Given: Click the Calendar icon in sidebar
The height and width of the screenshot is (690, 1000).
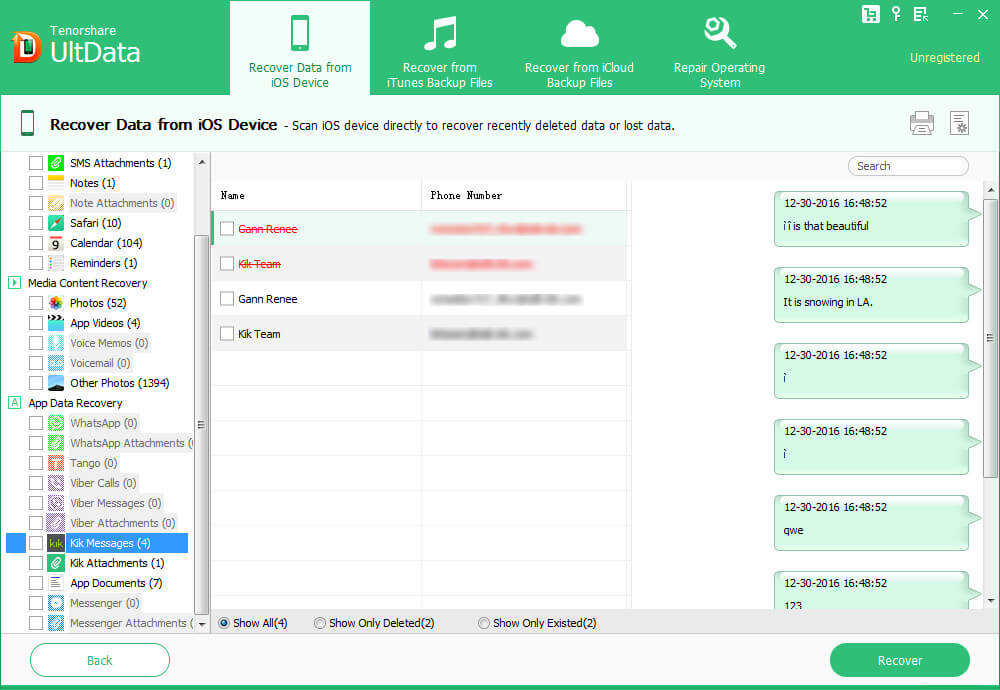Looking at the screenshot, I should click(56, 243).
